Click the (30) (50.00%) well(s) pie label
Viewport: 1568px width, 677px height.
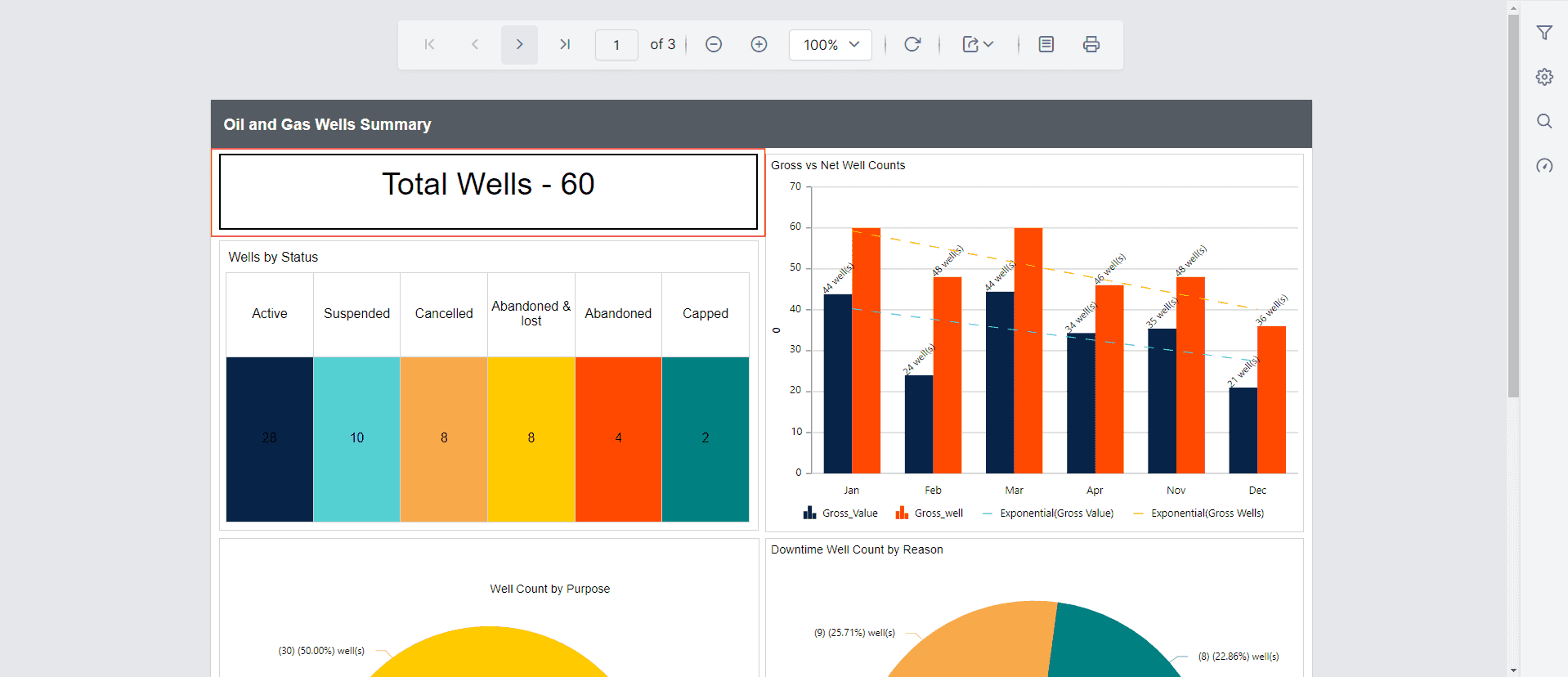321,651
